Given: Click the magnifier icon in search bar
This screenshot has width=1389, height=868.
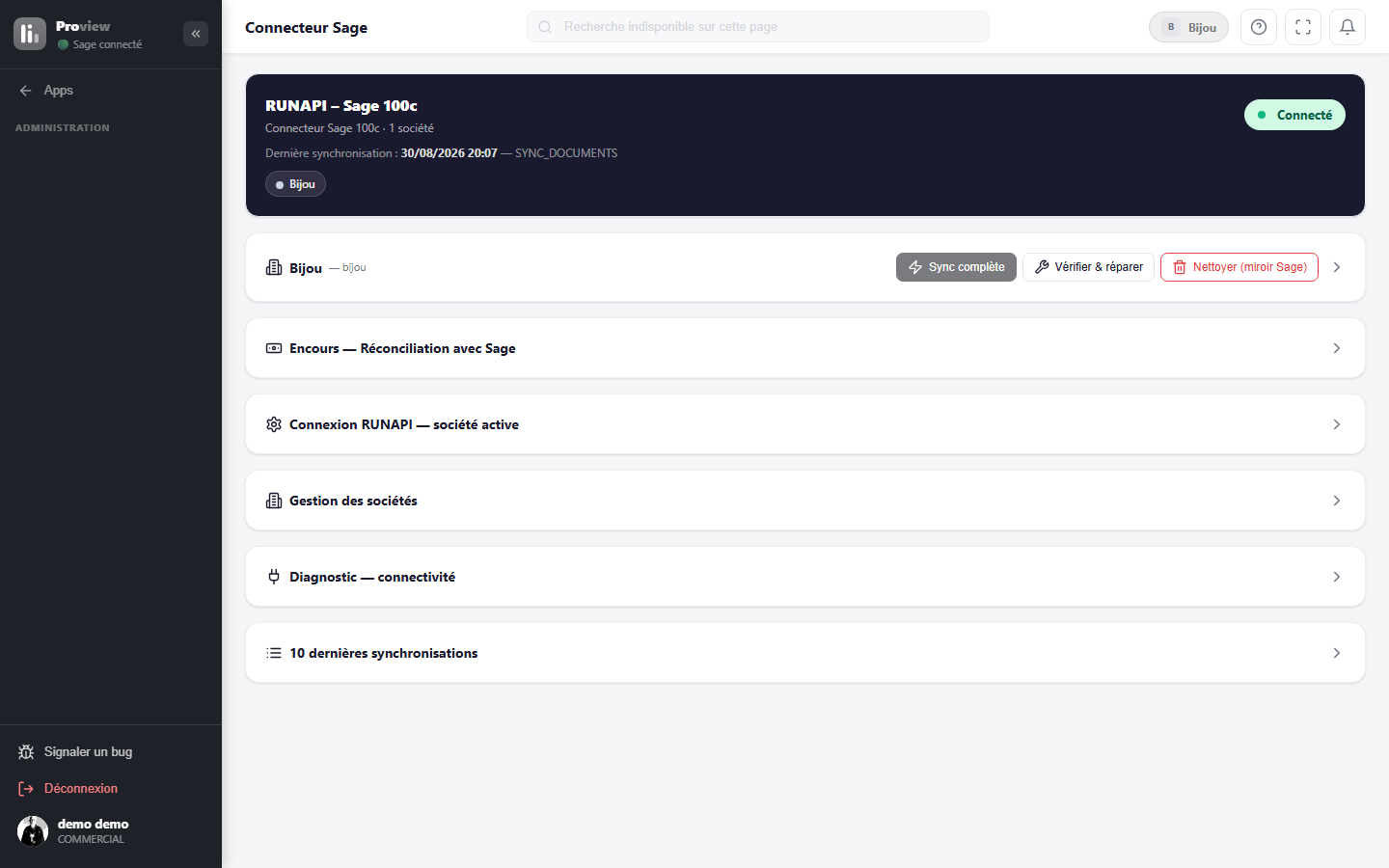Looking at the screenshot, I should [x=545, y=27].
